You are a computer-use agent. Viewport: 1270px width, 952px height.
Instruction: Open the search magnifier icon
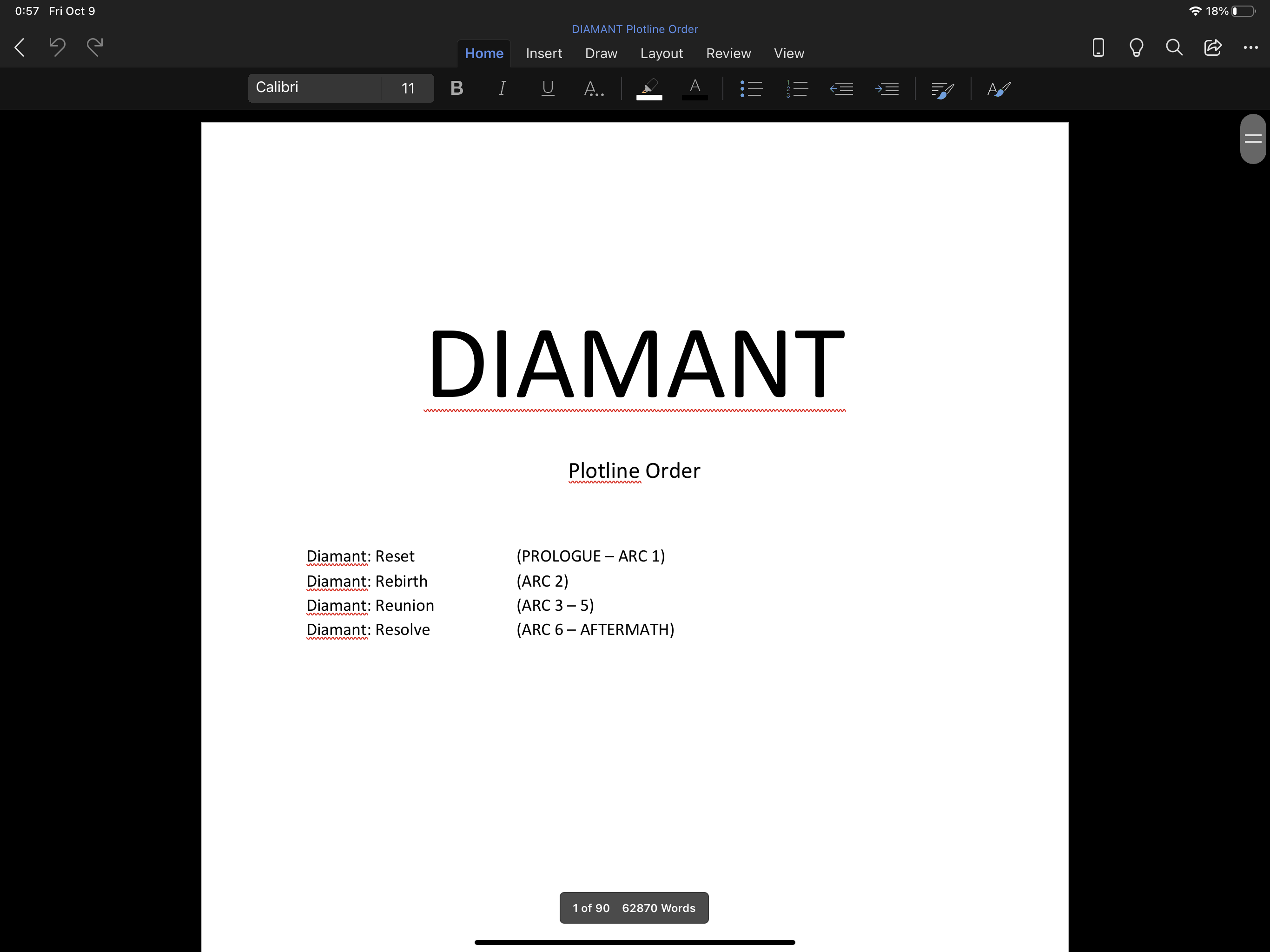pyautogui.click(x=1174, y=47)
